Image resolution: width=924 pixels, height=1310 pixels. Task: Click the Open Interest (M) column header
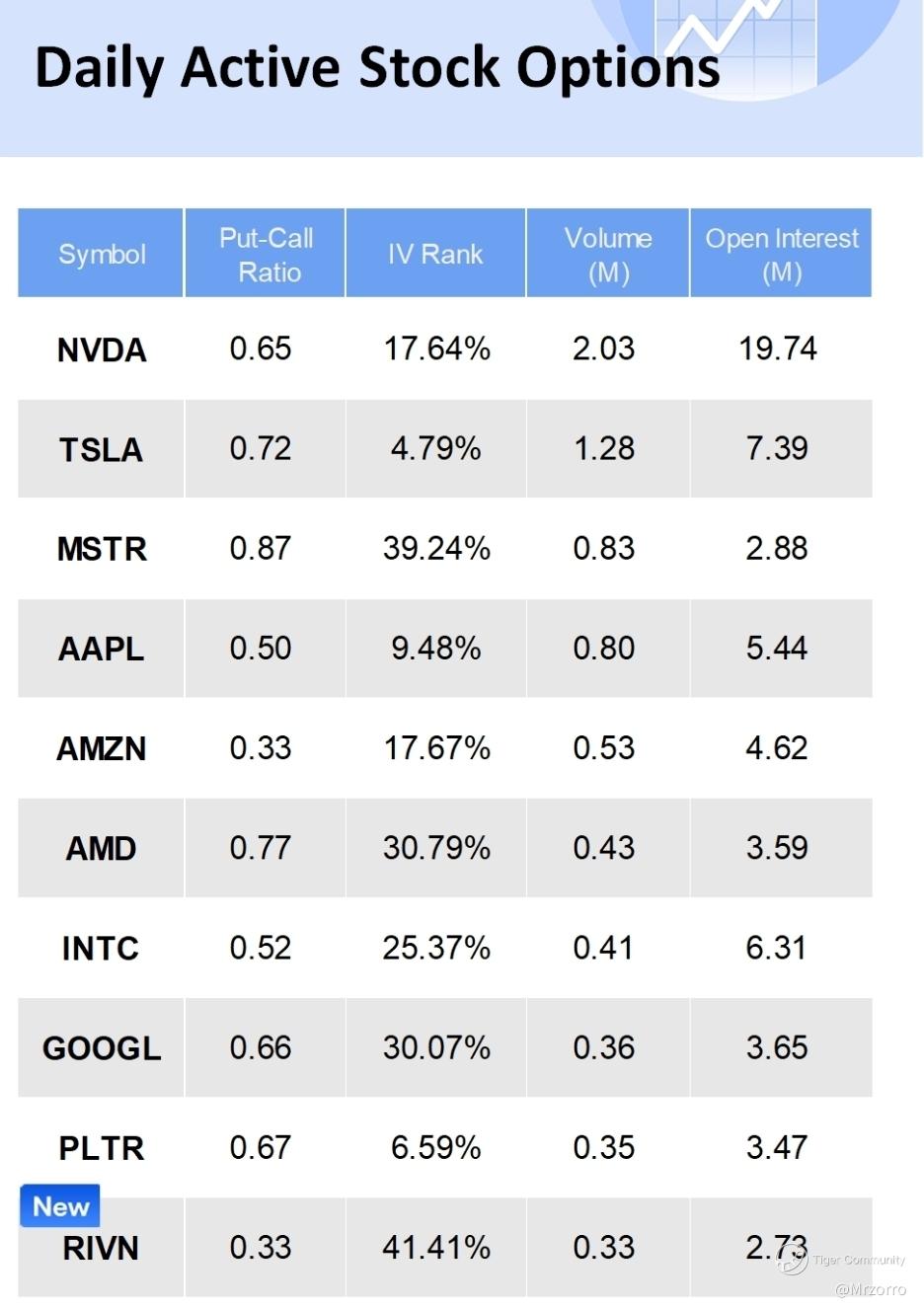click(781, 254)
